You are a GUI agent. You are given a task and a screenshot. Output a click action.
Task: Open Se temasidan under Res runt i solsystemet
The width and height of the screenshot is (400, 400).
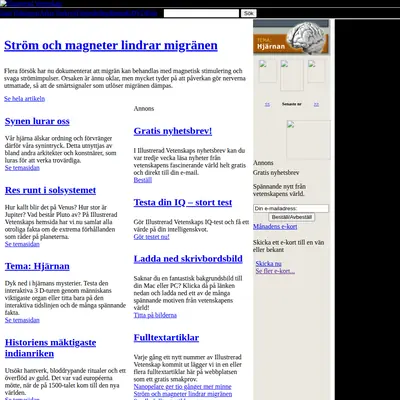pos(22,244)
